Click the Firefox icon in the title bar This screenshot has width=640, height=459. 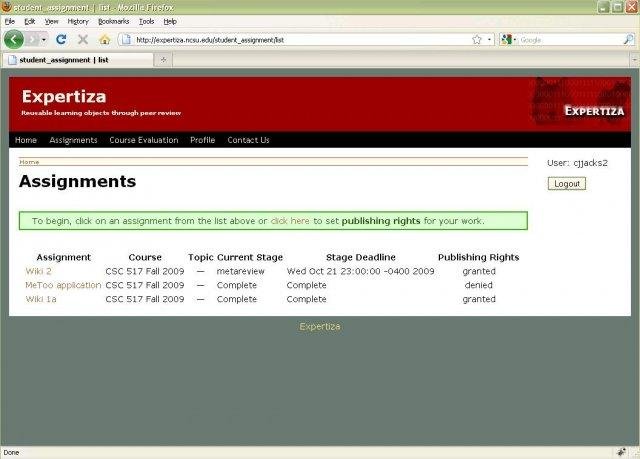coord(6,7)
